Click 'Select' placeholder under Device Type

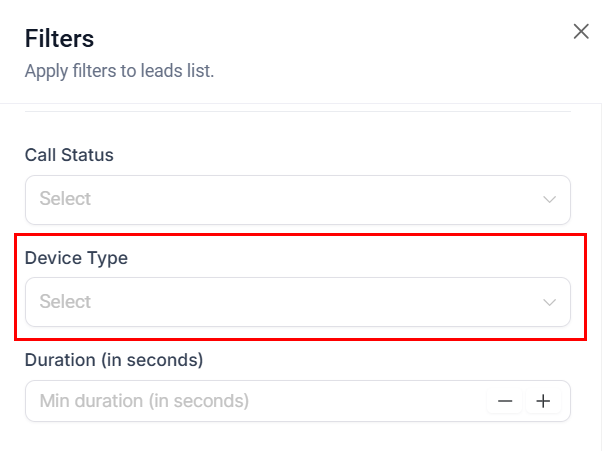click(65, 302)
